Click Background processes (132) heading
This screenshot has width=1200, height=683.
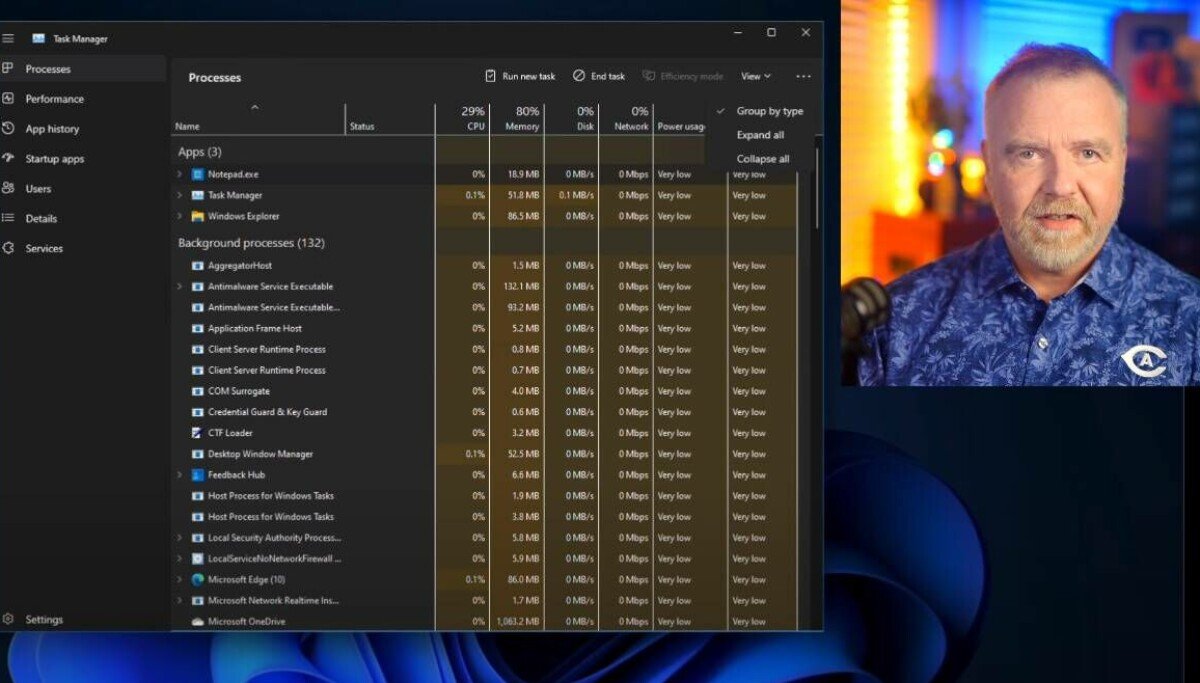click(251, 243)
